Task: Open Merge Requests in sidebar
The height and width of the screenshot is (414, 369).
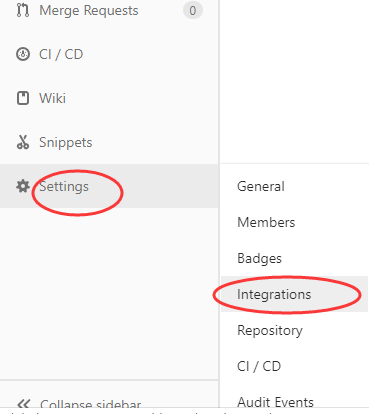Action: click(89, 10)
